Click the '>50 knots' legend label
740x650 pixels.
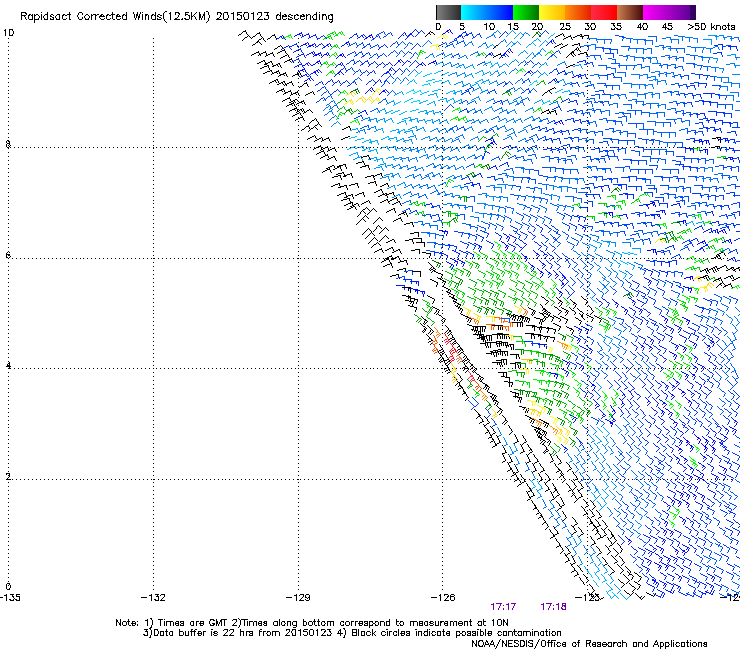(711, 27)
